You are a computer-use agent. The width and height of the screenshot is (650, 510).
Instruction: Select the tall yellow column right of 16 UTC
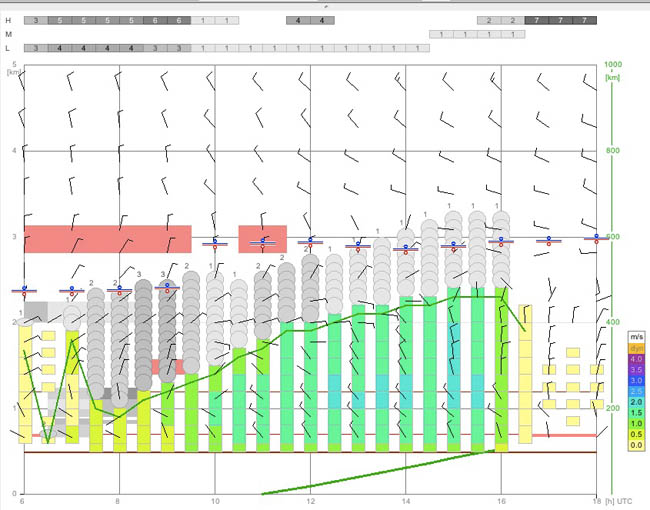[525, 373]
